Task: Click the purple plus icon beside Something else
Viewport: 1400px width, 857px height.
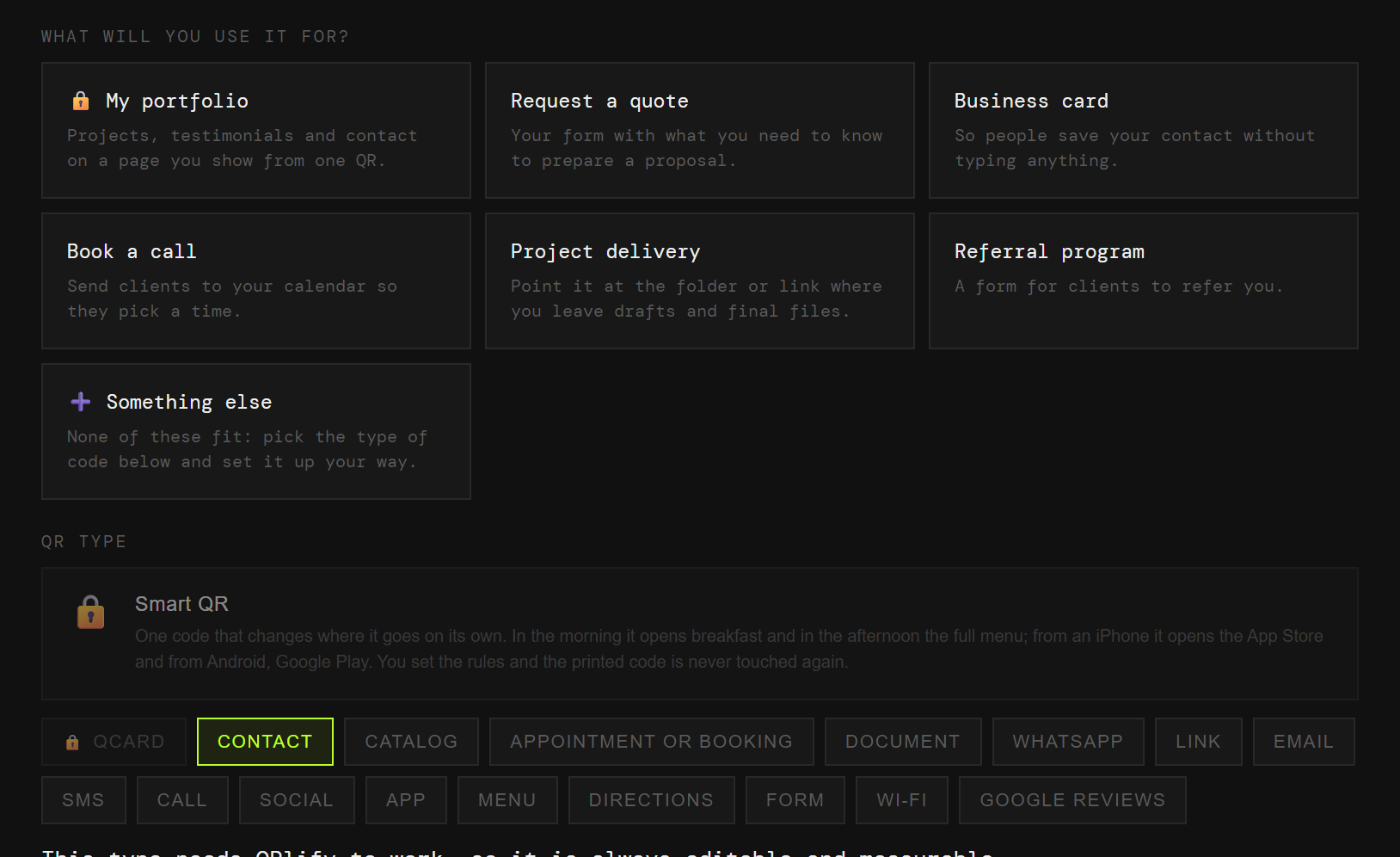Action: [x=81, y=402]
